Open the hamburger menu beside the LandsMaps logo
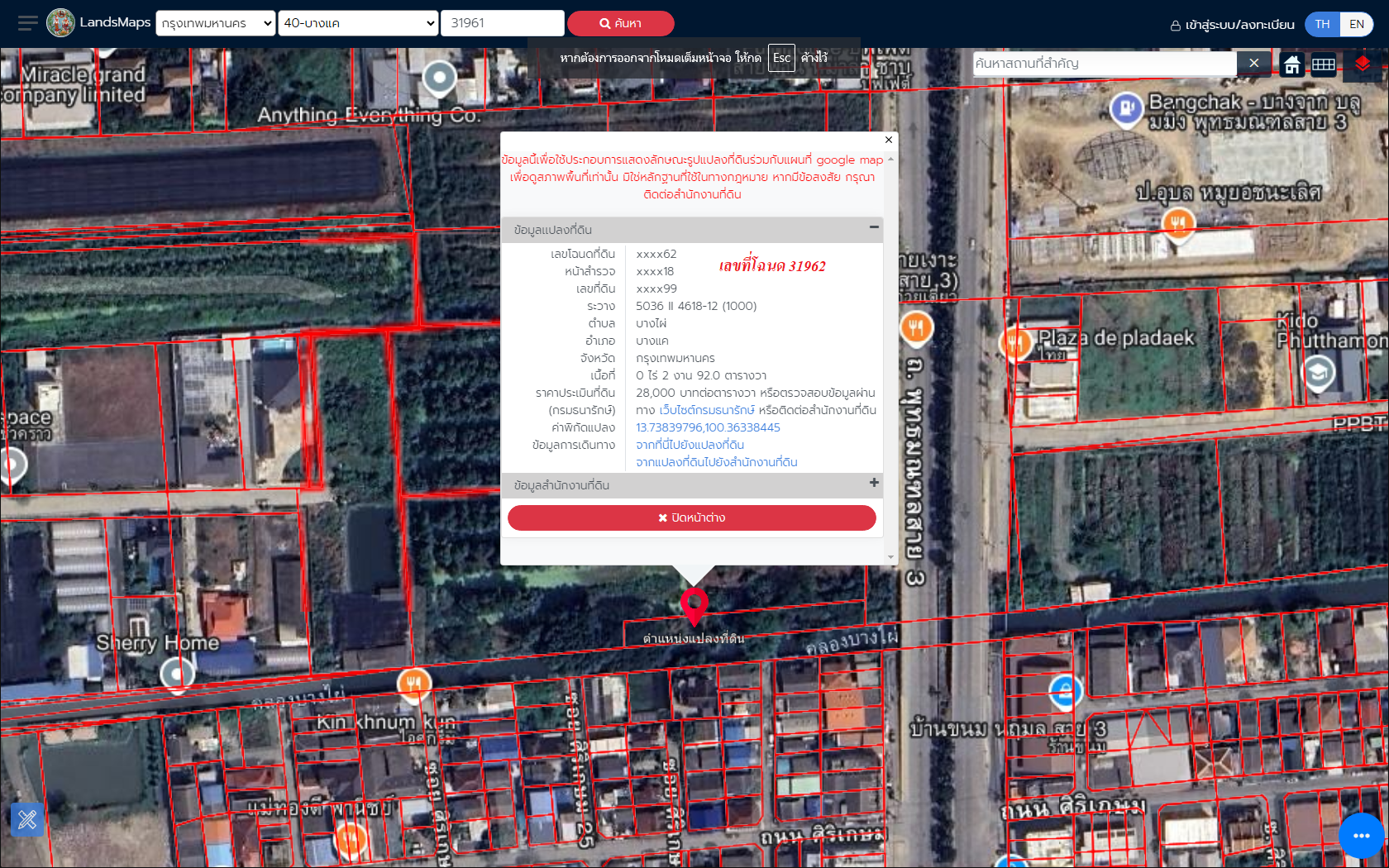The width and height of the screenshot is (1389, 868). [27, 23]
